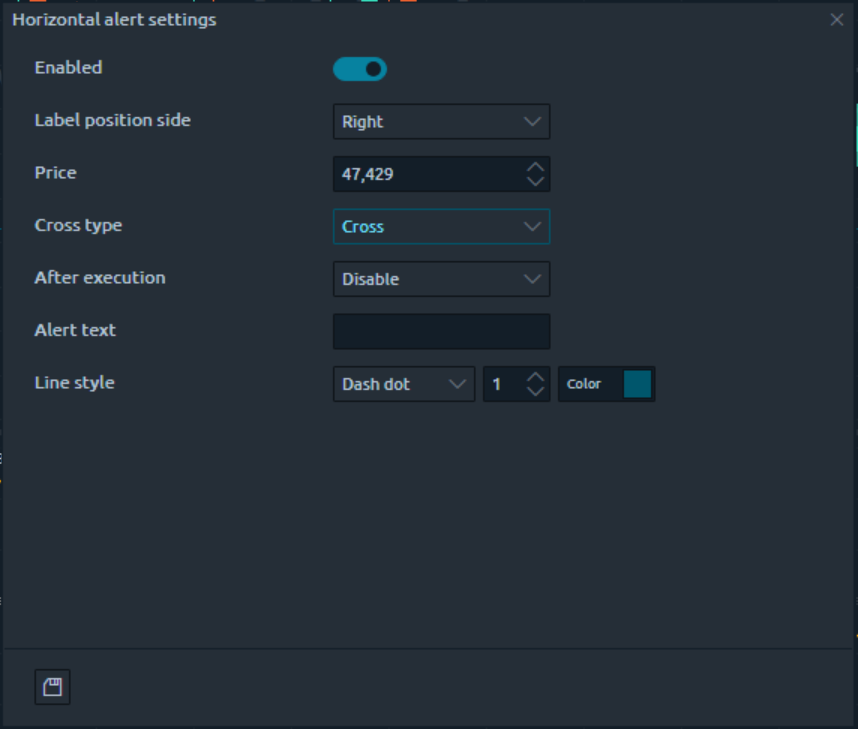The height and width of the screenshot is (729, 858).
Task: Click the line width value field
Action: pyautogui.click(x=503, y=384)
